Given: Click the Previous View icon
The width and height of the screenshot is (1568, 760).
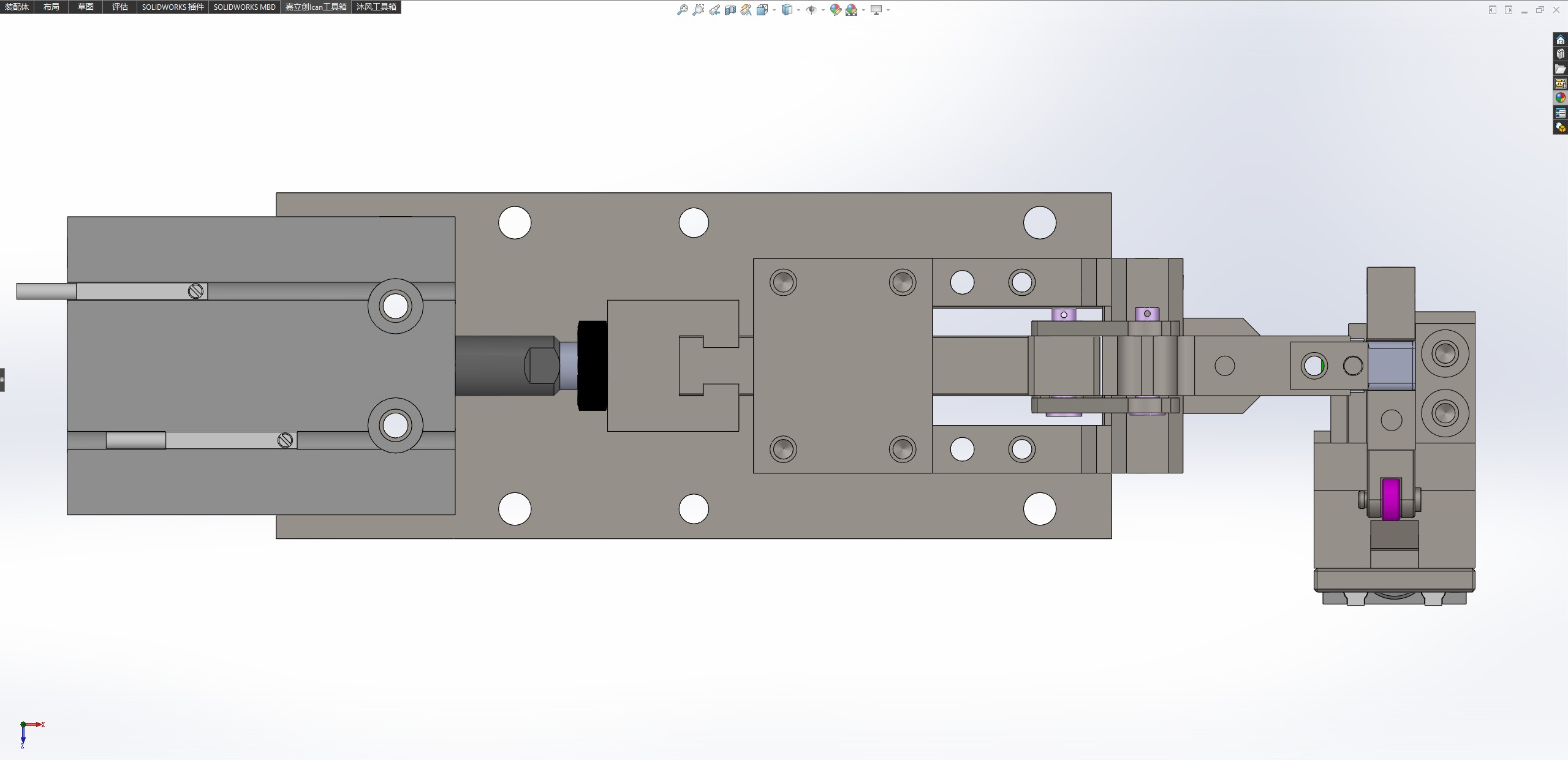Looking at the screenshot, I should (714, 10).
